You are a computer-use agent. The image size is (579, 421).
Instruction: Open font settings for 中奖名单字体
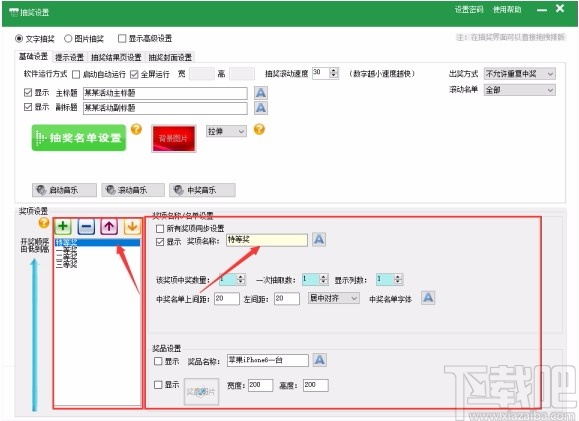tap(428, 298)
